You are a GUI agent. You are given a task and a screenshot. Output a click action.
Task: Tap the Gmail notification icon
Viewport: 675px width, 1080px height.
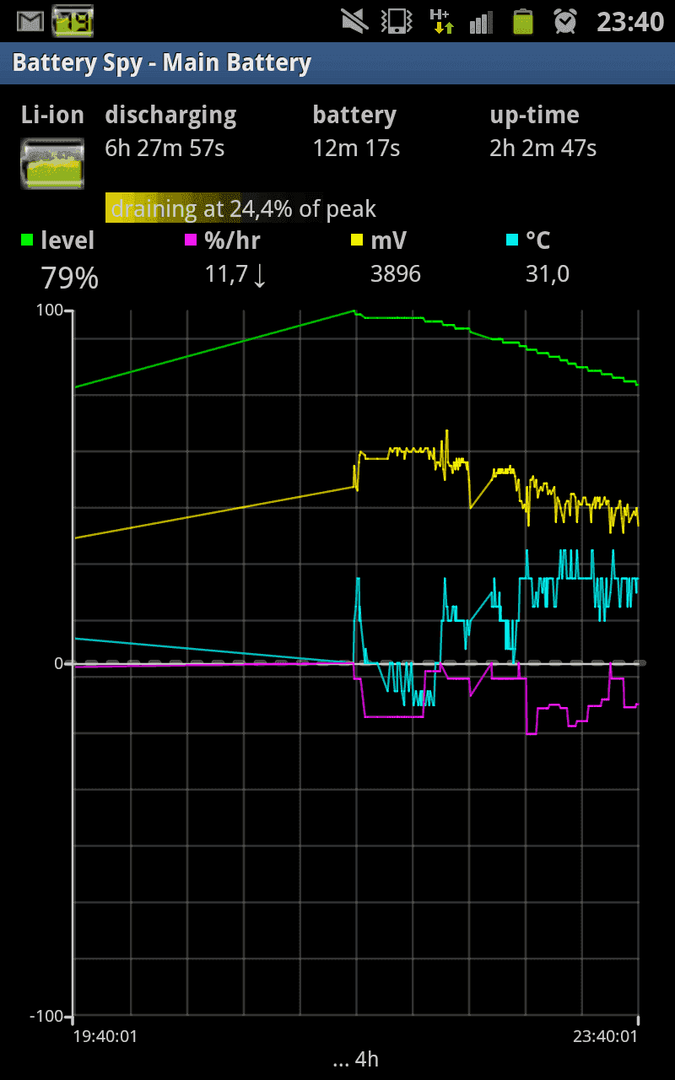point(30,22)
